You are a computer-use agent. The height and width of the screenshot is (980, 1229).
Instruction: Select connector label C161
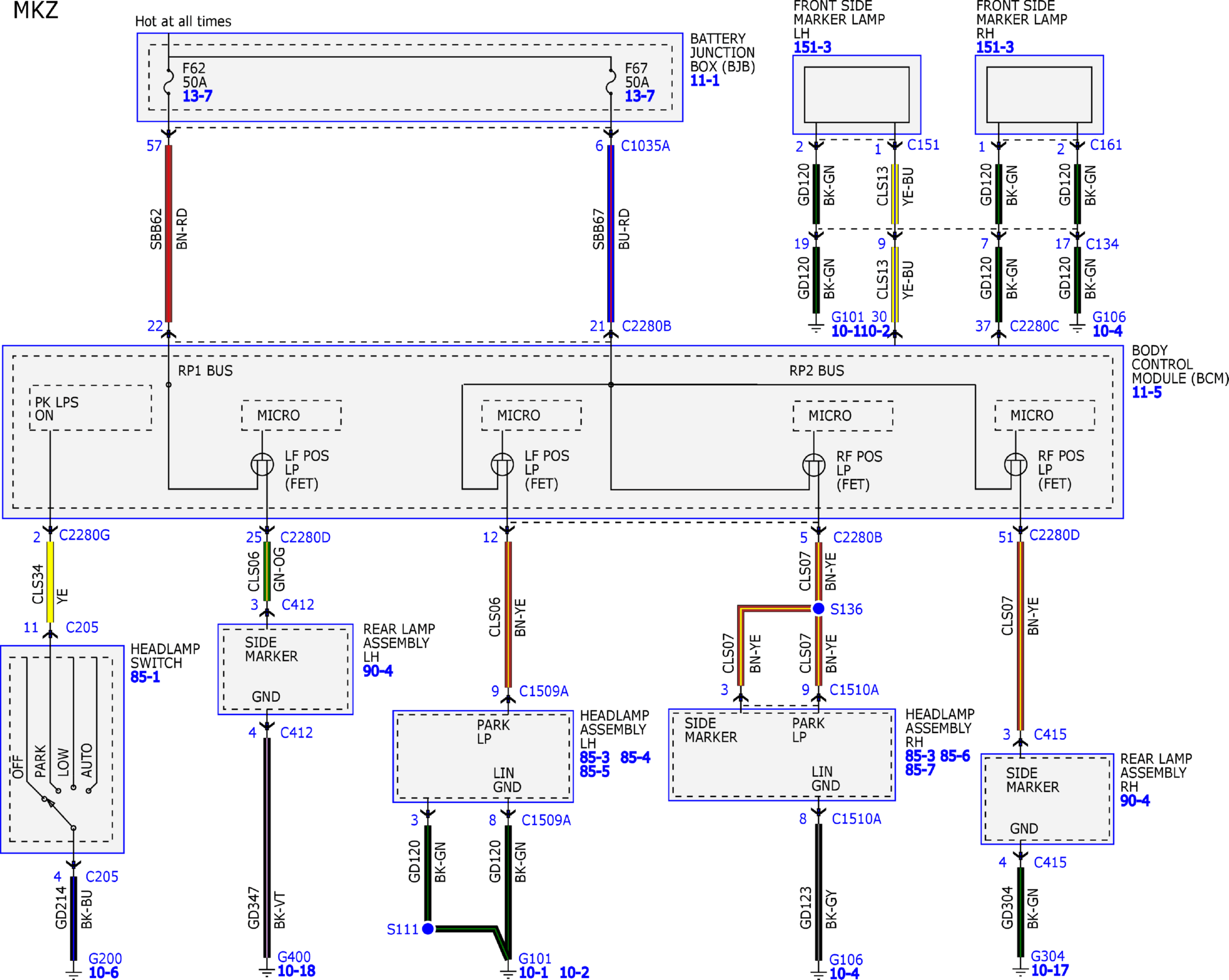(1106, 145)
